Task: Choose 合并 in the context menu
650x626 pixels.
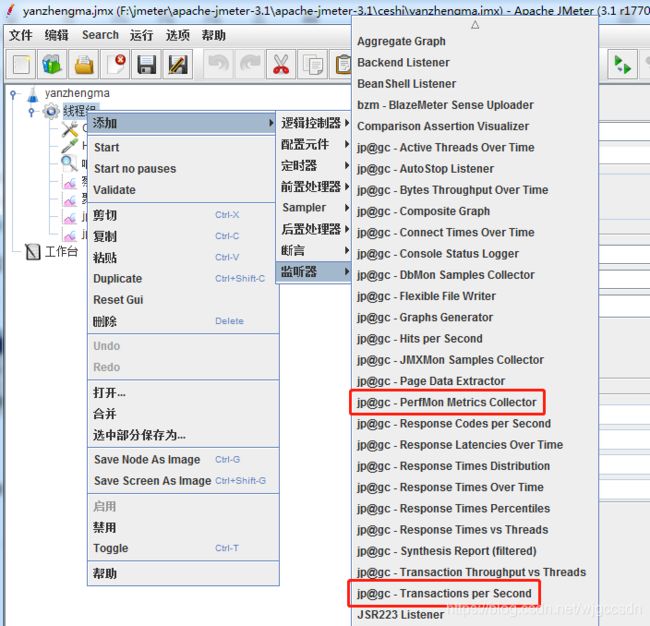Action: pyautogui.click(x=182, y=413)
